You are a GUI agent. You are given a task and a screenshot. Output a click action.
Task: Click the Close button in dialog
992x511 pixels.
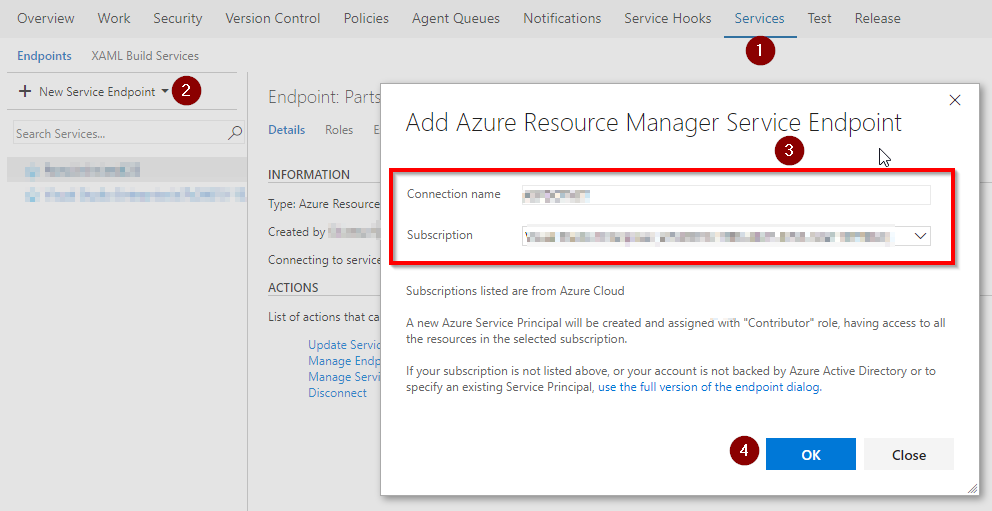pyautogui.click(x=909, y=454)
